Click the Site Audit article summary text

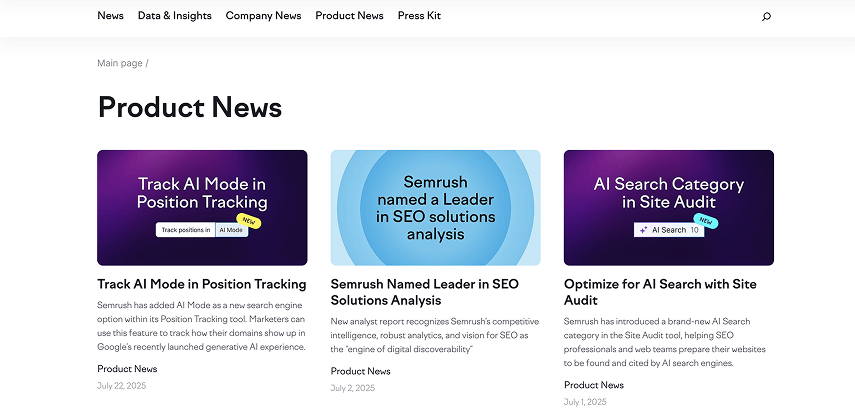tap(665, 342)
